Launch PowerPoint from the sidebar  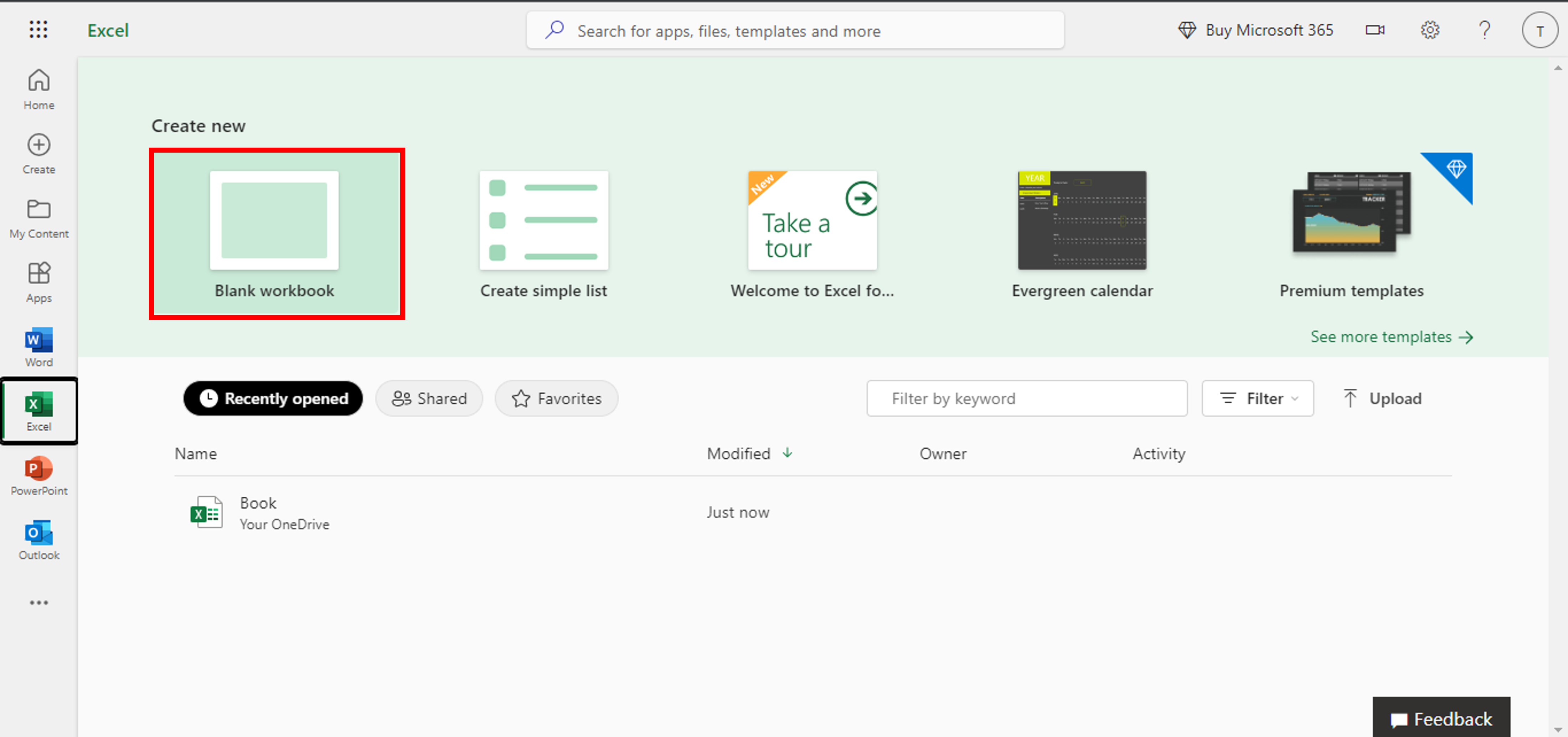pos(39,475)
